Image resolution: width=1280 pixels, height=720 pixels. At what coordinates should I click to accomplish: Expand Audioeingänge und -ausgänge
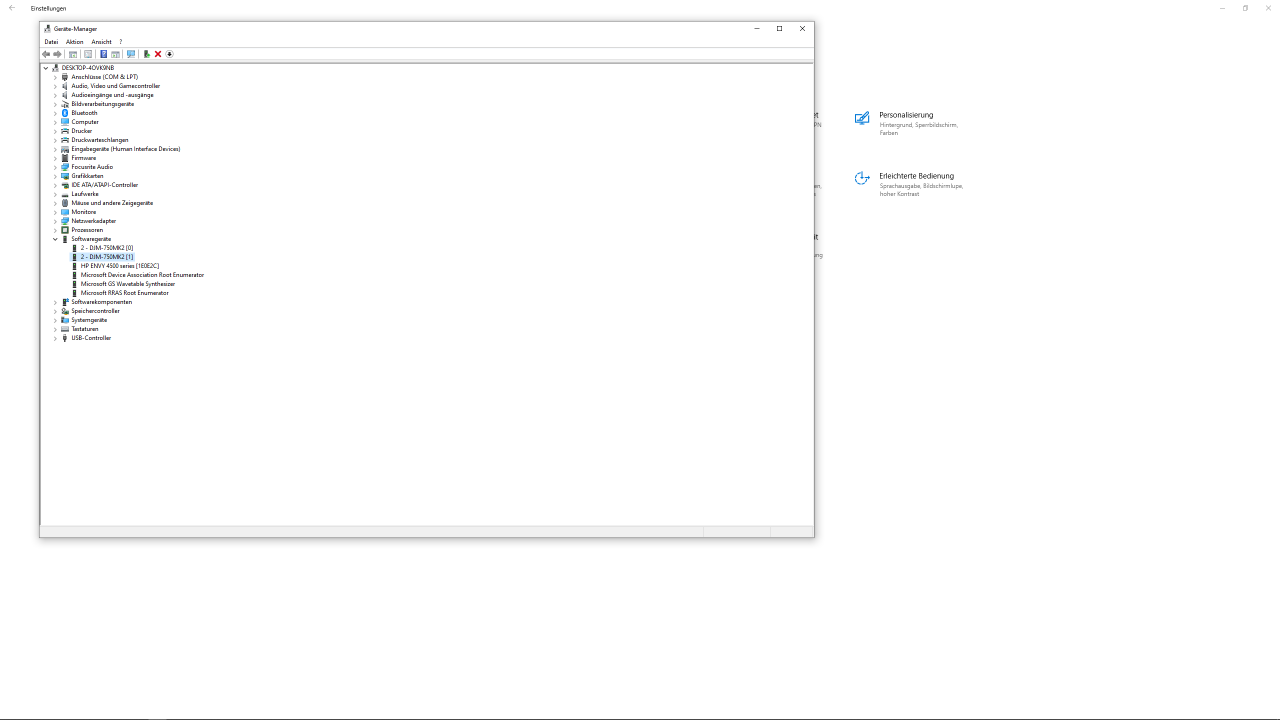[55, 95]
